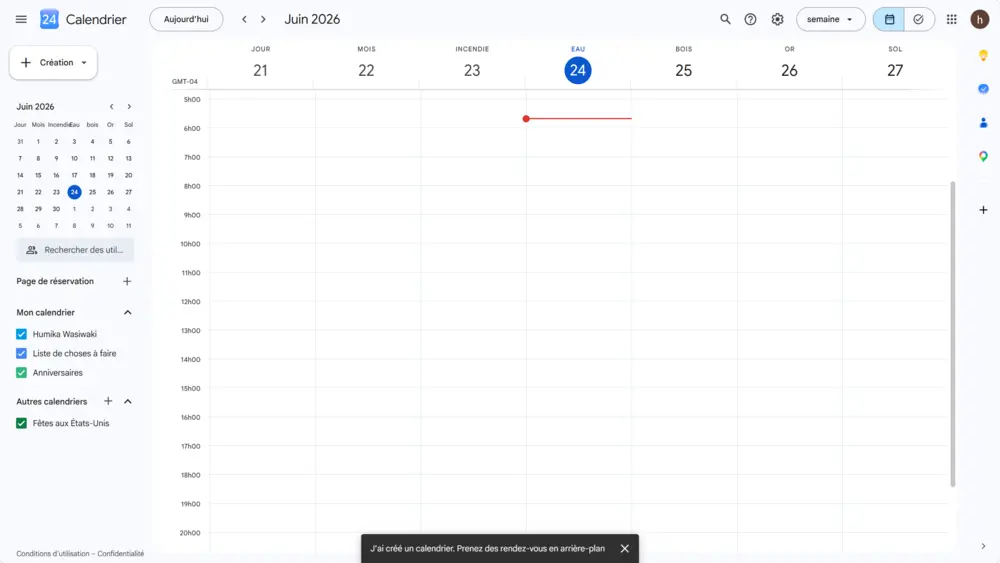Screen dimensions: 1000x563
Task: Select day 23 in week header
Action: 472,70
